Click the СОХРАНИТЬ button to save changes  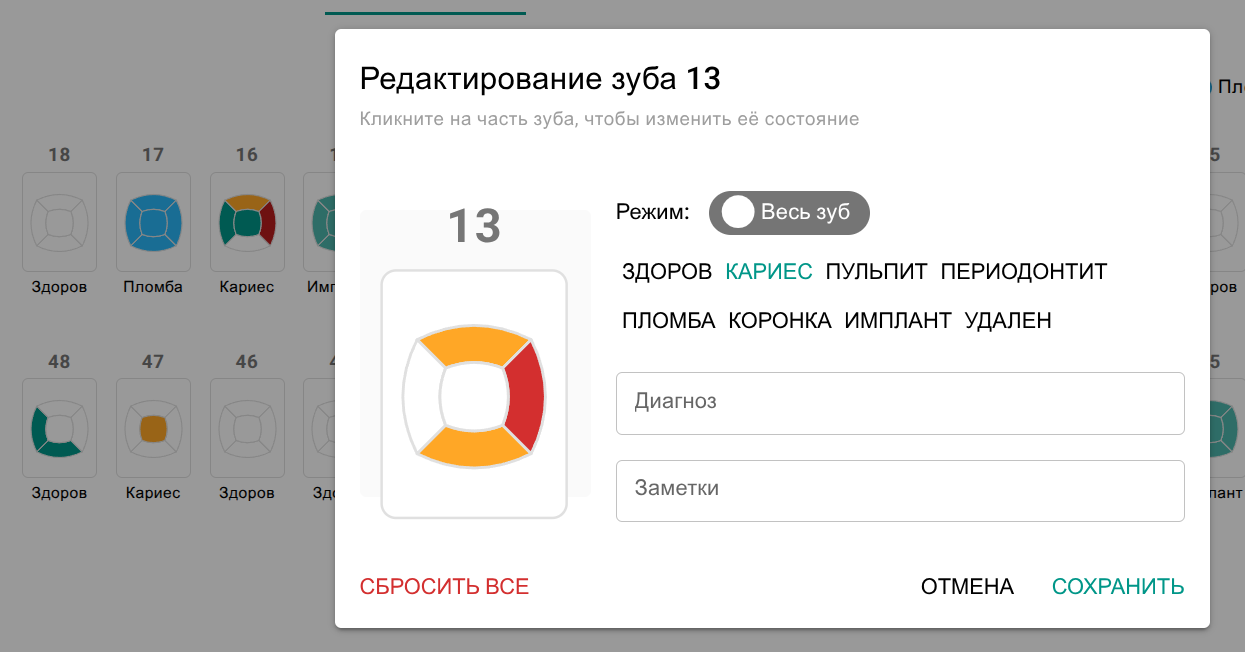coord(1117,586)
